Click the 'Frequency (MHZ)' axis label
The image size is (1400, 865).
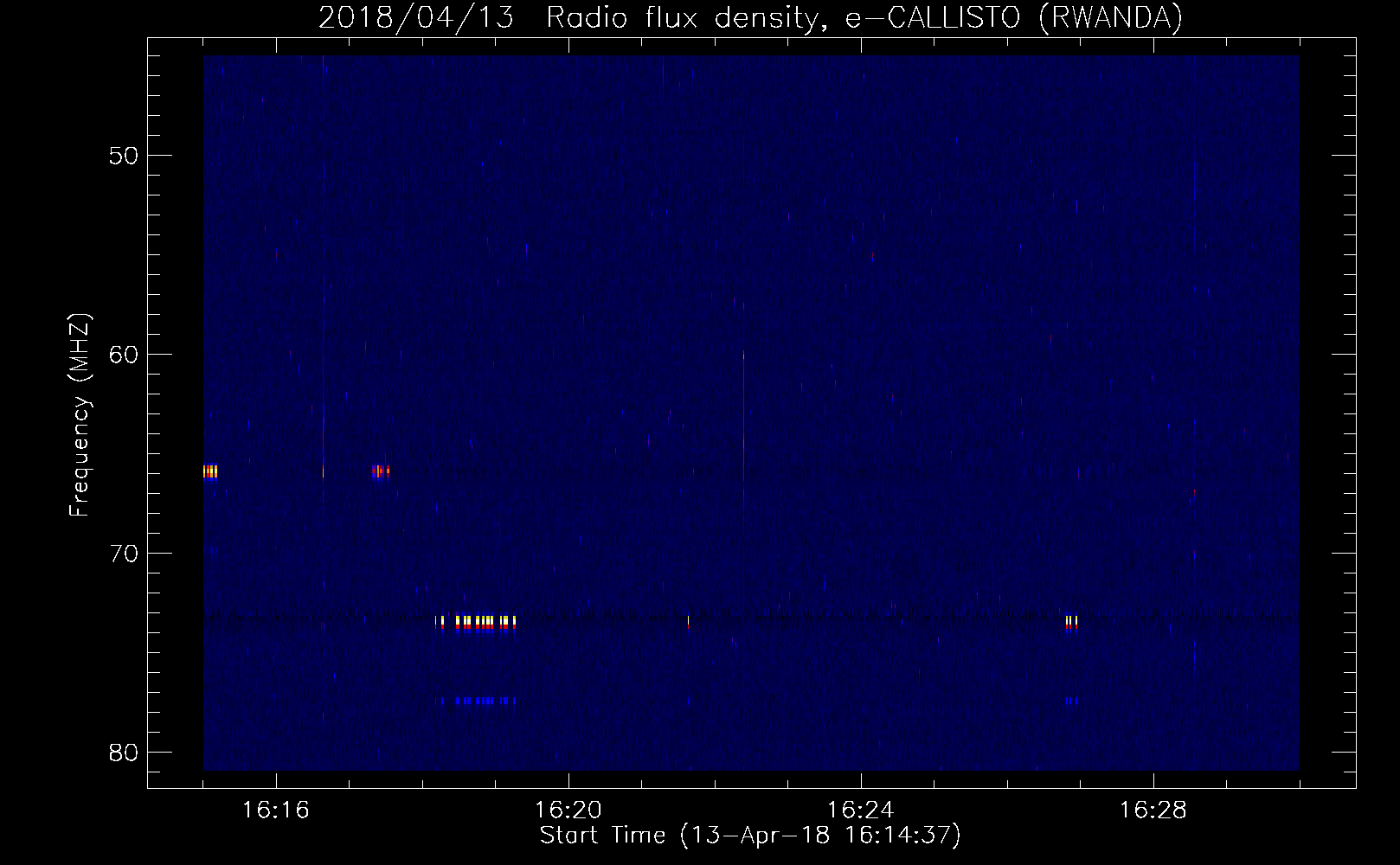(x=80, y=416)
